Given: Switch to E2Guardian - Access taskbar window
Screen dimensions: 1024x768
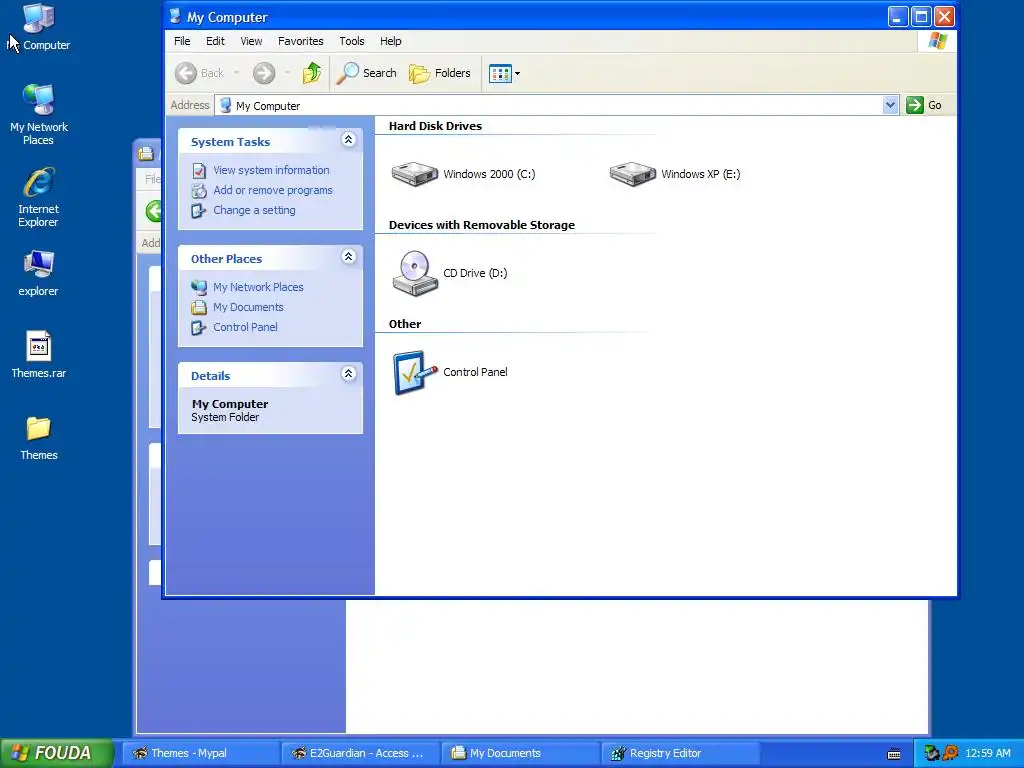Looking at the screenshot, I should click(360, 753).
